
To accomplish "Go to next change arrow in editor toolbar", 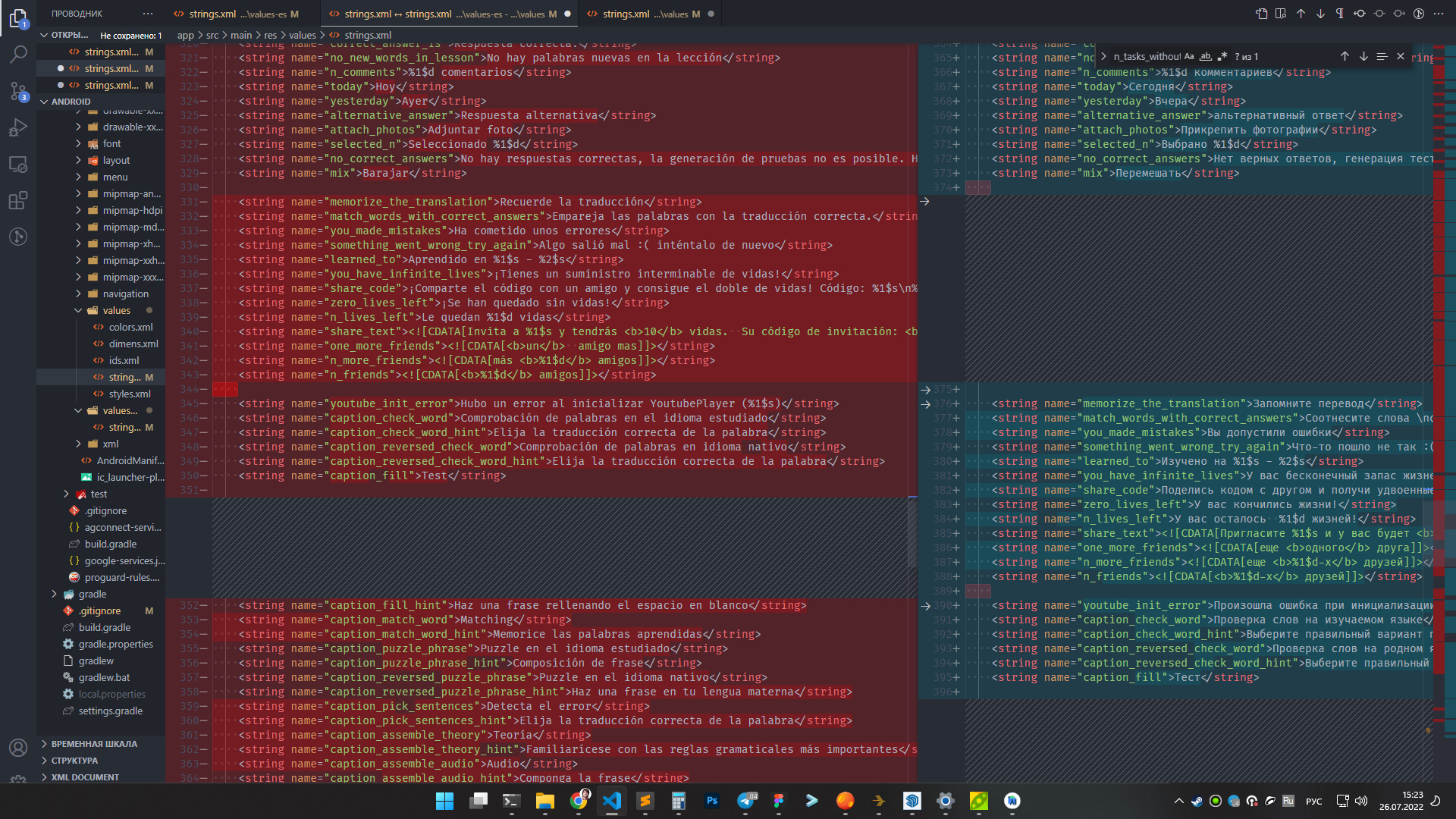I will tap(1320, 14).
